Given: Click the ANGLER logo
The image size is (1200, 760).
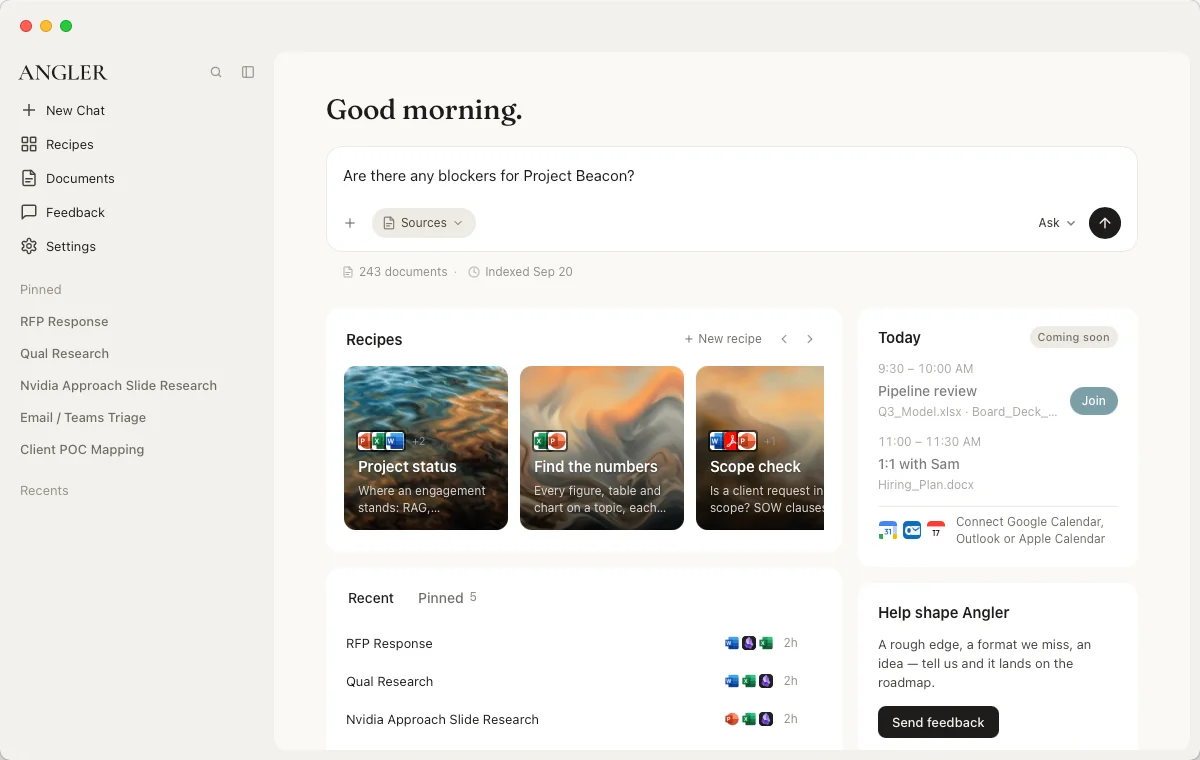Looking at the screenshot, I should pyautogui.click(x=63, y=72).
